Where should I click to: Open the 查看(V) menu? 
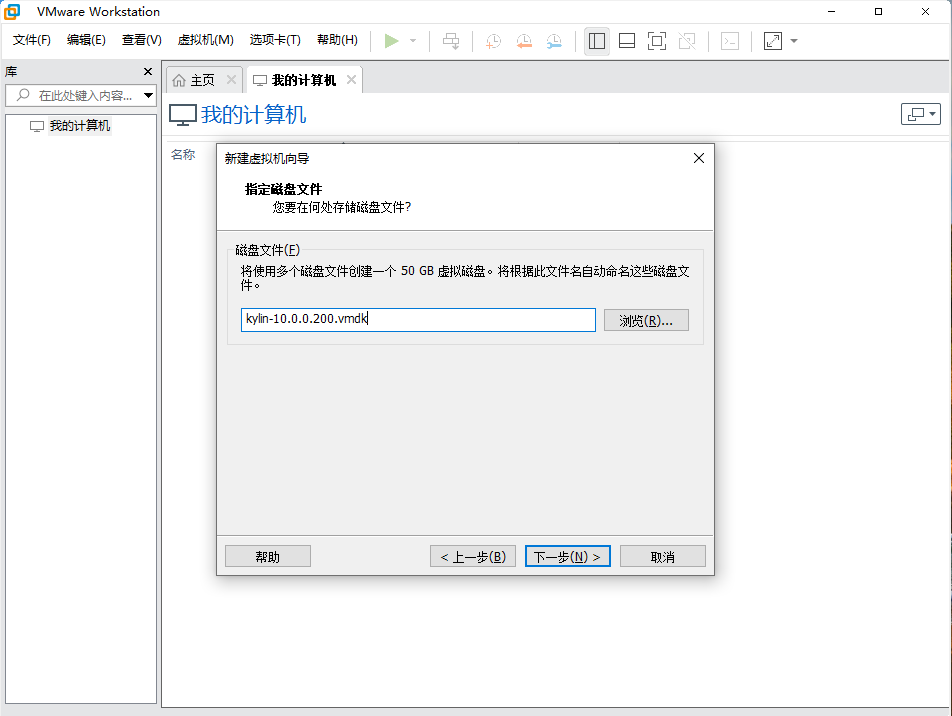[141, 40]
